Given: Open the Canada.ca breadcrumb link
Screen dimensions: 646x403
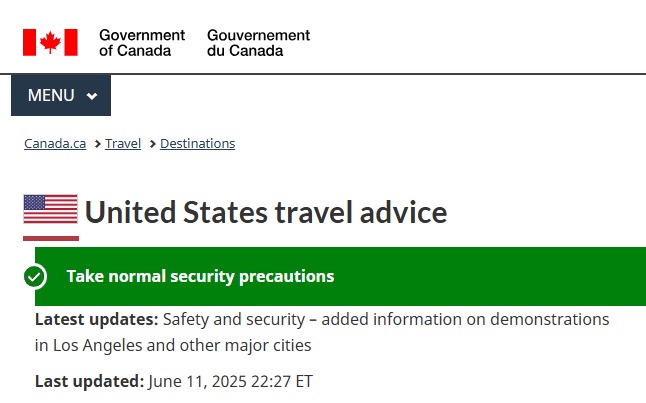Looking at the screenshot, I should coord(55,143).
